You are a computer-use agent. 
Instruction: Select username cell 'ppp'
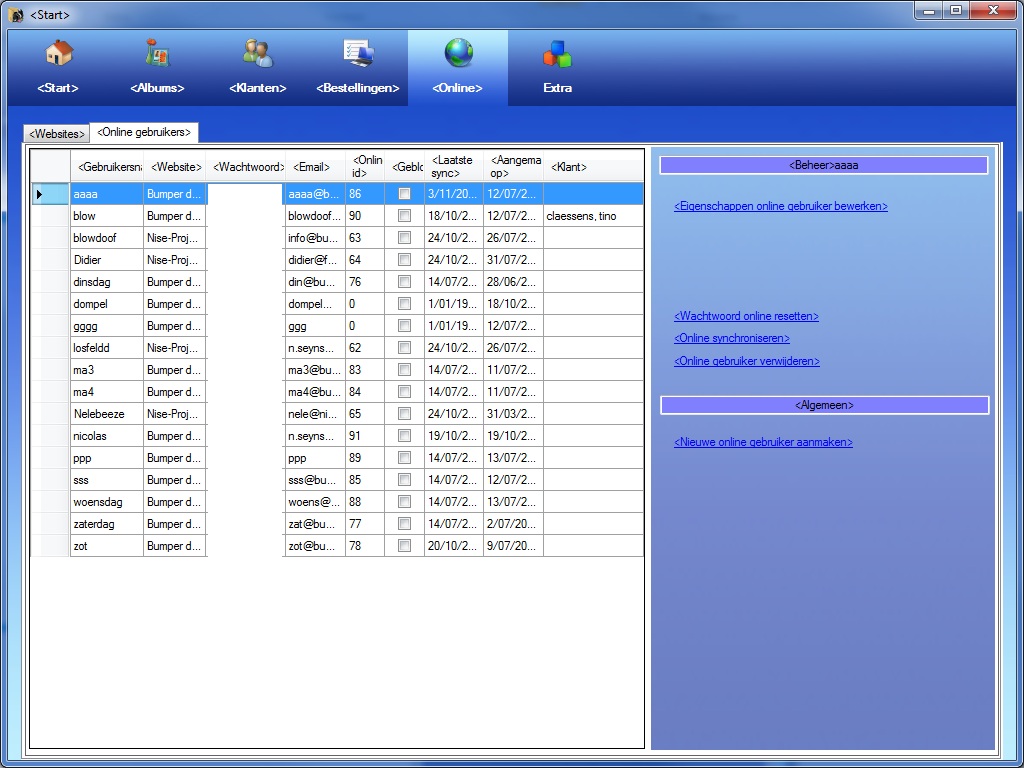click(107, 458)
